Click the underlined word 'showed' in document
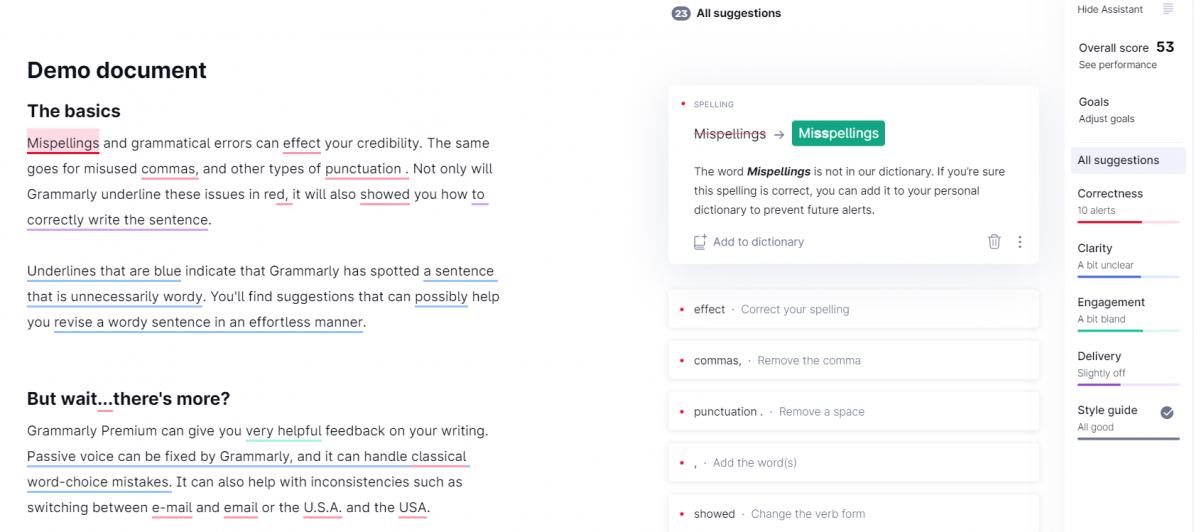 pos(385,195)
